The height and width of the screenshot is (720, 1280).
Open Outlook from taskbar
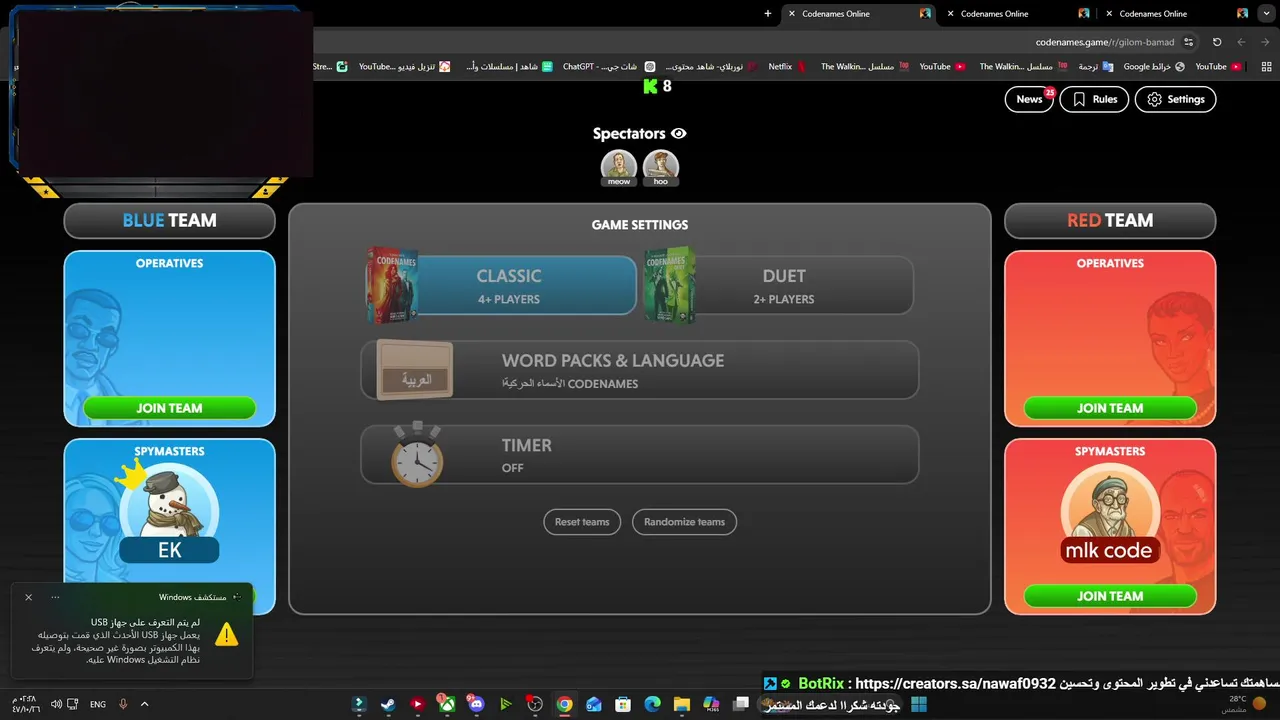(594, 704)
